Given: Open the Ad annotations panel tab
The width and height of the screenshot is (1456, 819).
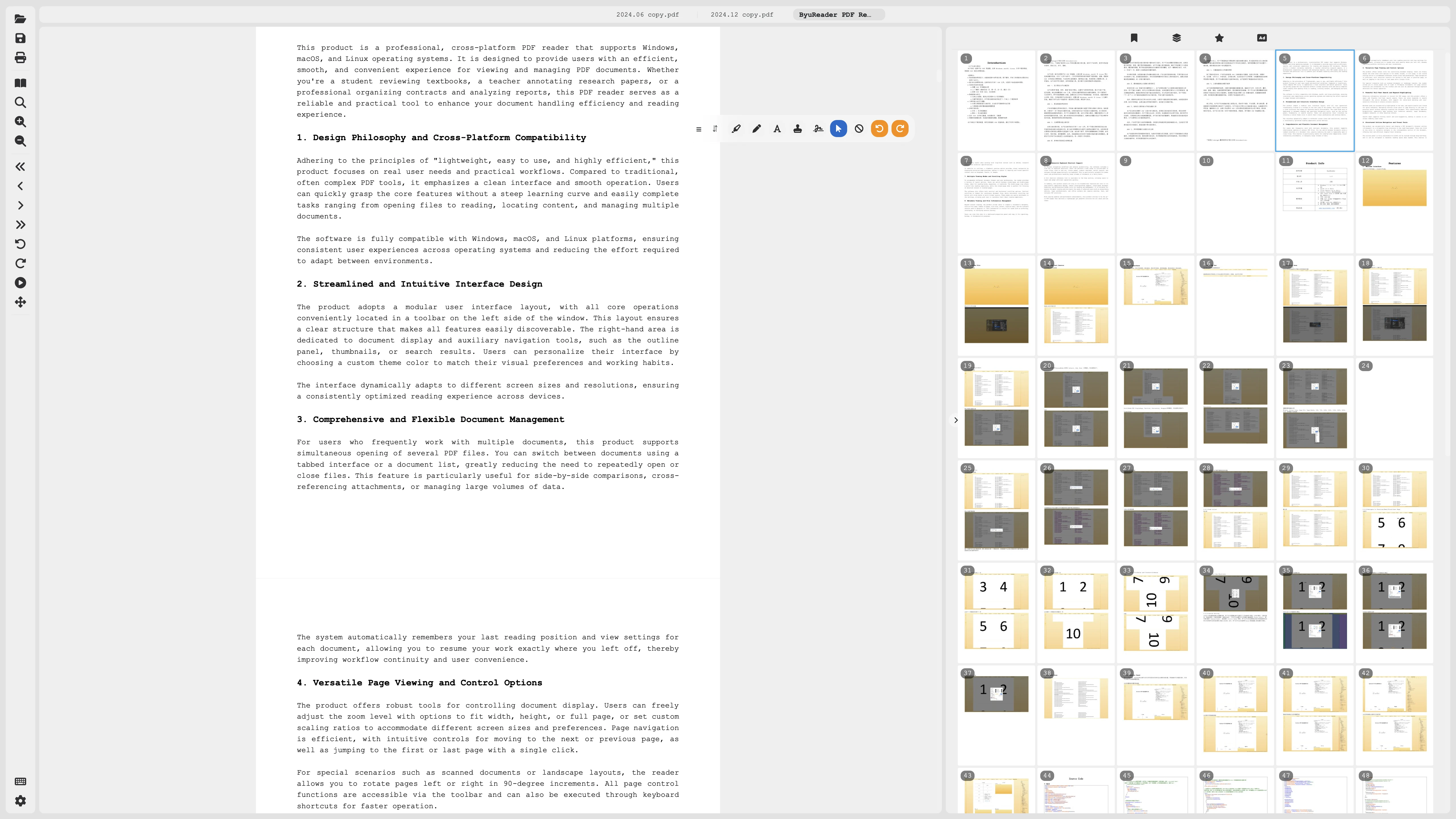Looking at the screenshot, I should tap(1262, 38).
